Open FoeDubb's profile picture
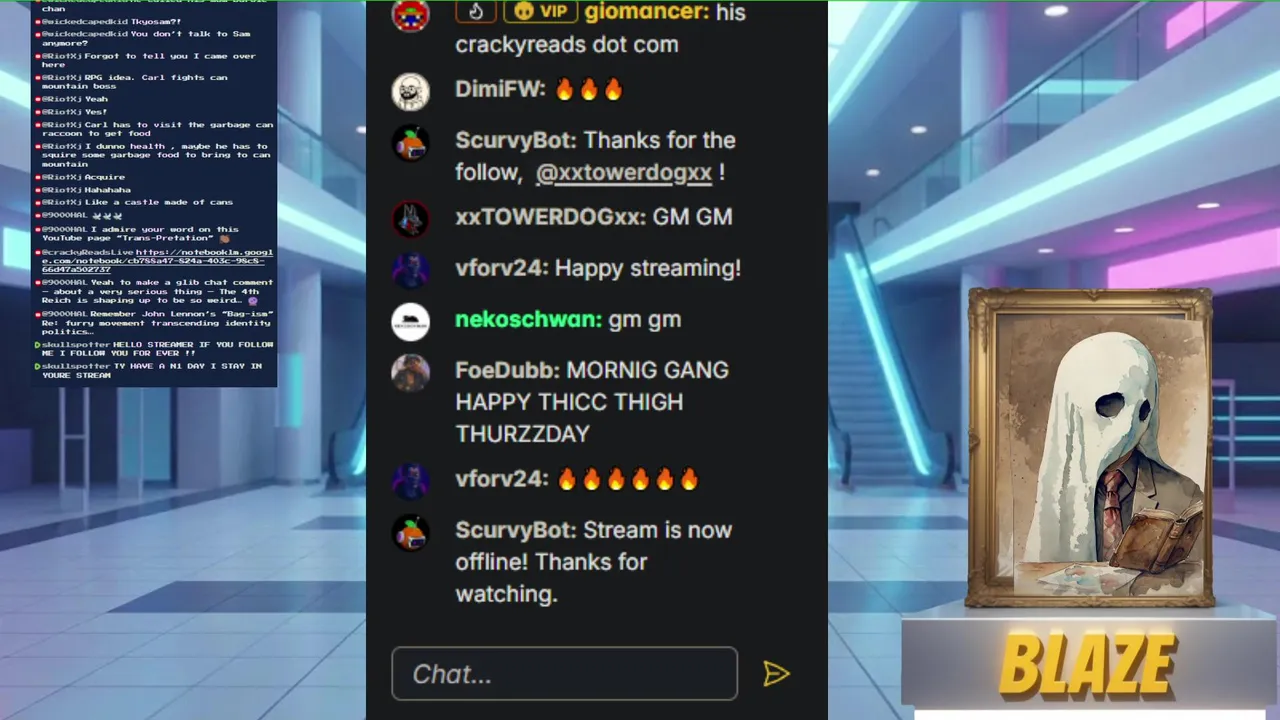This screenshot has height=720, width=1280. click(x=410, y=373)
